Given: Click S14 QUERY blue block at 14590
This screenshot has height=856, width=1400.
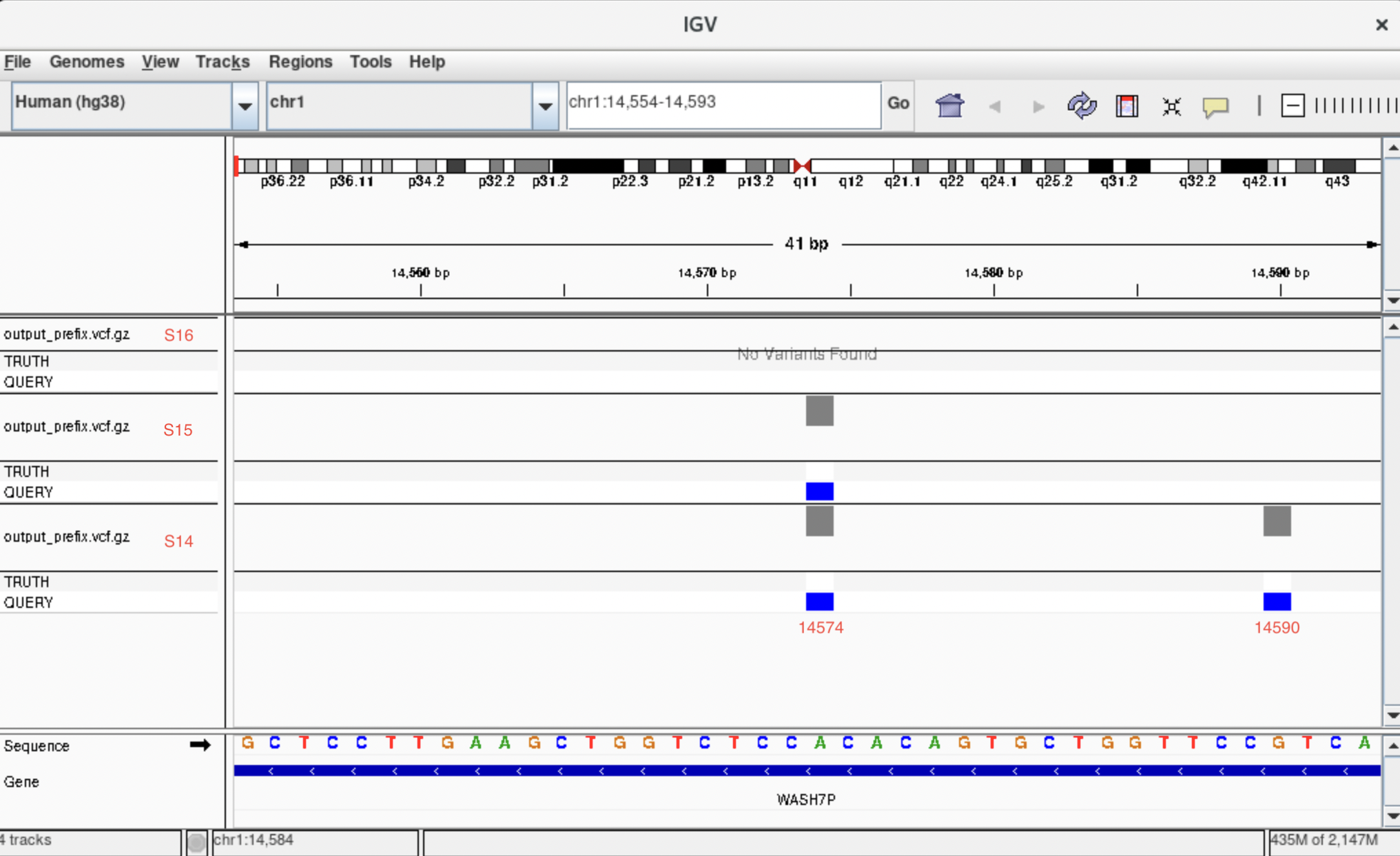Looking at the screenshot, I should (x=1277, y=602).
